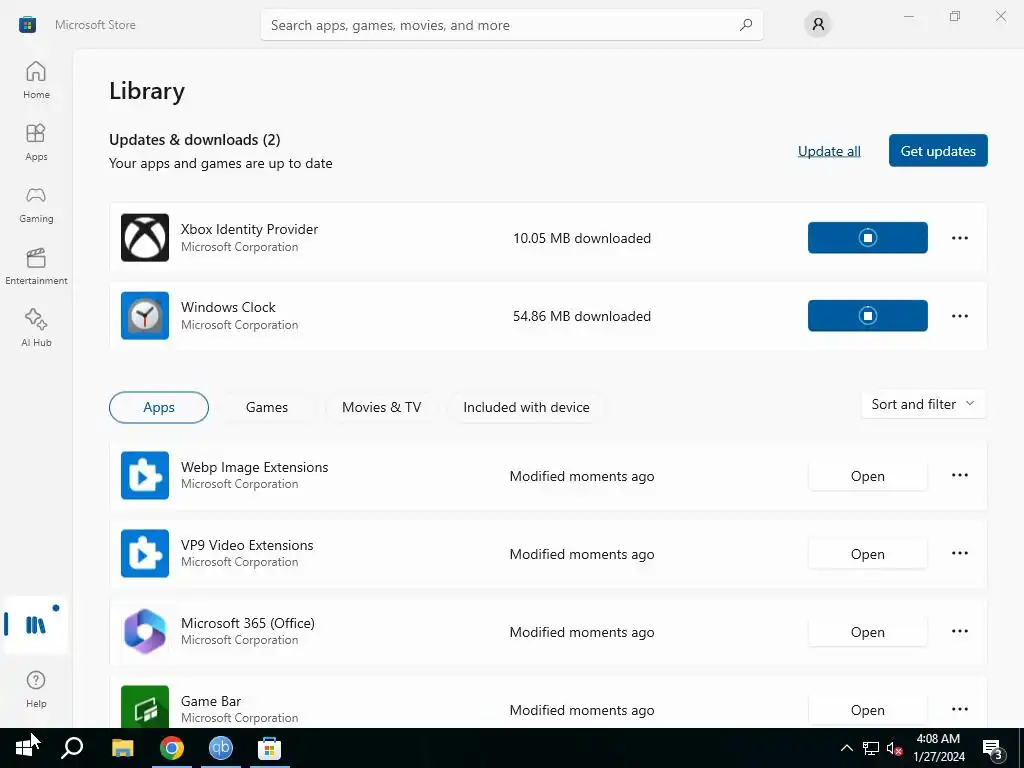Click the search magnifier icon

(746, 25)
